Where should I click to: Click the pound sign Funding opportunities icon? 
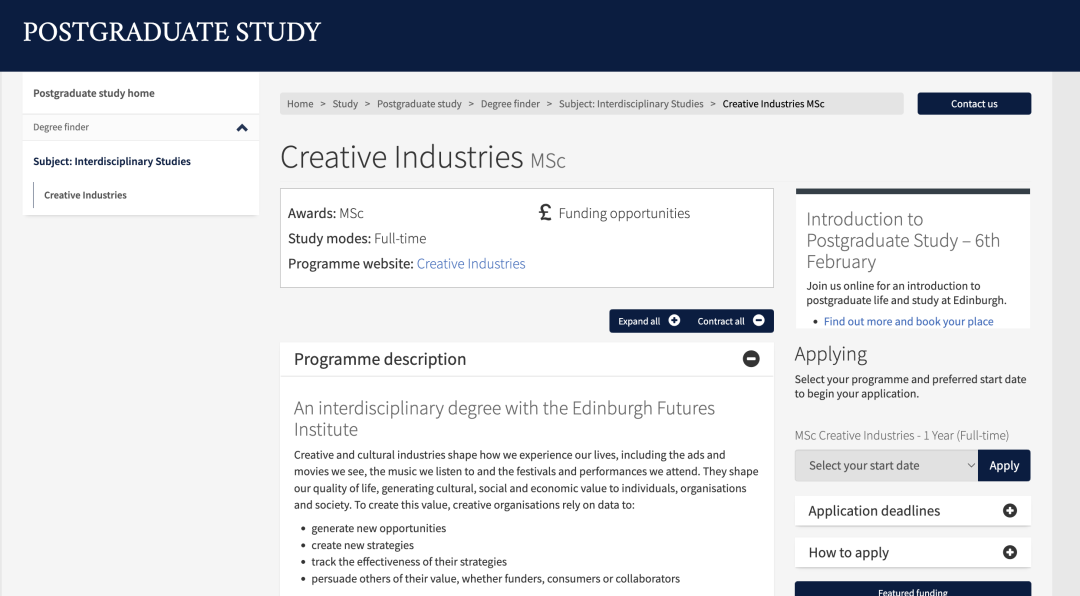point(545,212)
